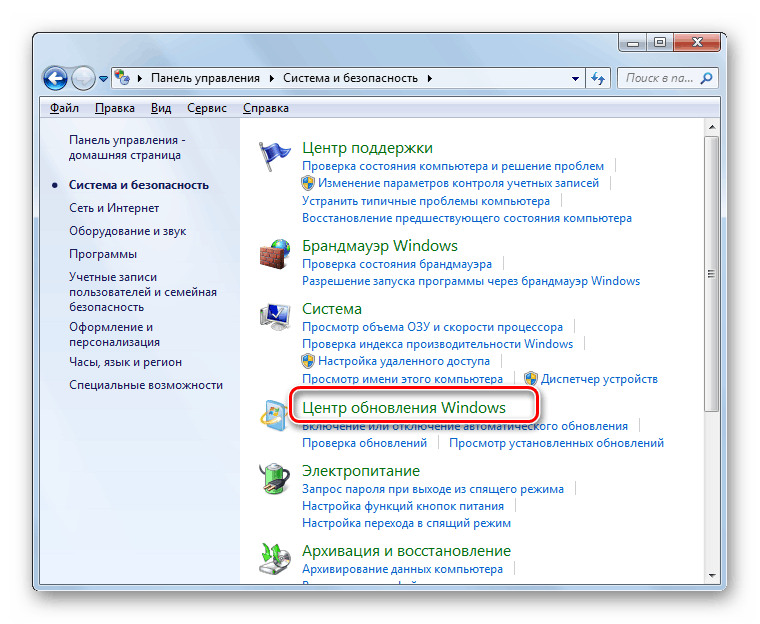
Task: Click shield icon beside Диспетчер устройств
Action: click(531, 379)
